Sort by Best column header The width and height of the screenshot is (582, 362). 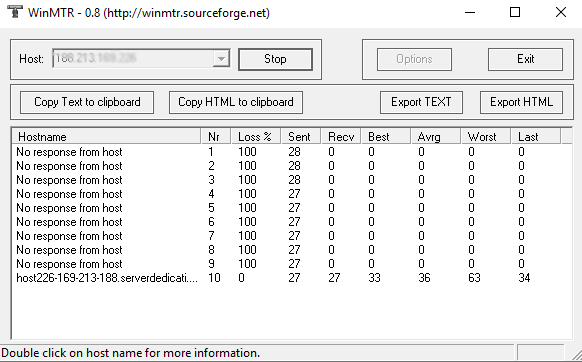click(x=386, y=137)
